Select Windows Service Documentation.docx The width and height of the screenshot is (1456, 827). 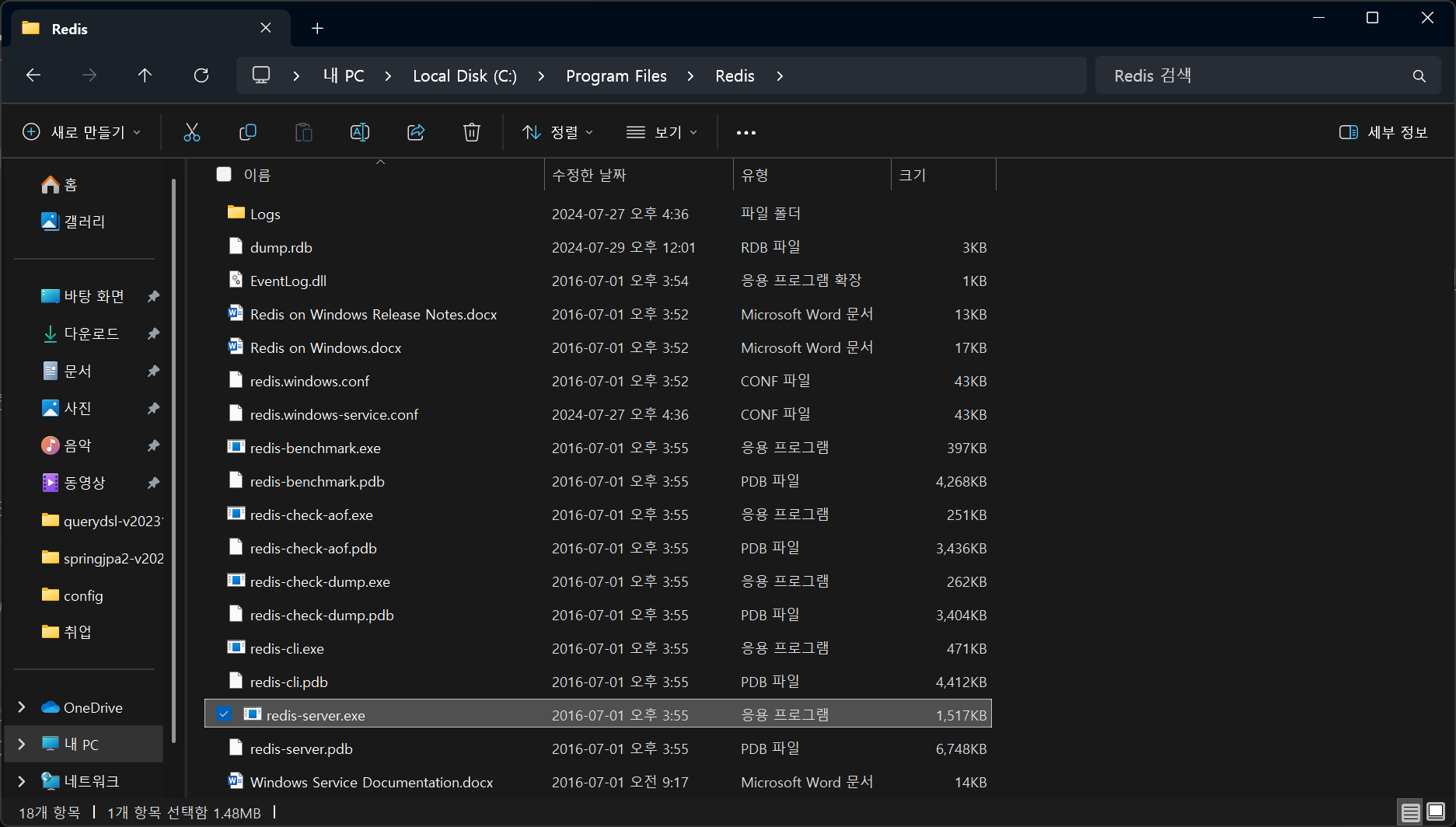pos(598,782)
